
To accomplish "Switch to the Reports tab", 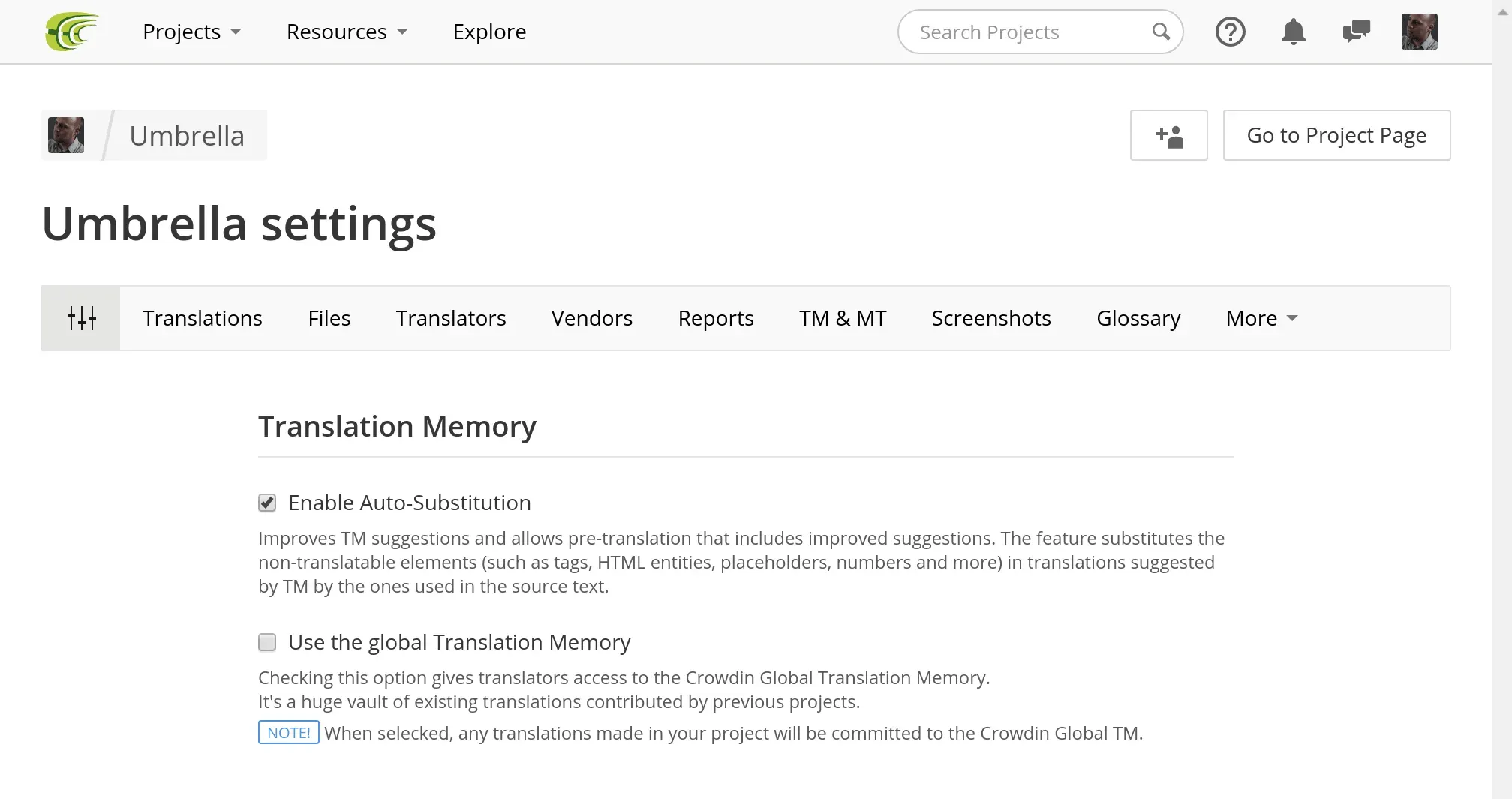I will (x=716, y=318).
